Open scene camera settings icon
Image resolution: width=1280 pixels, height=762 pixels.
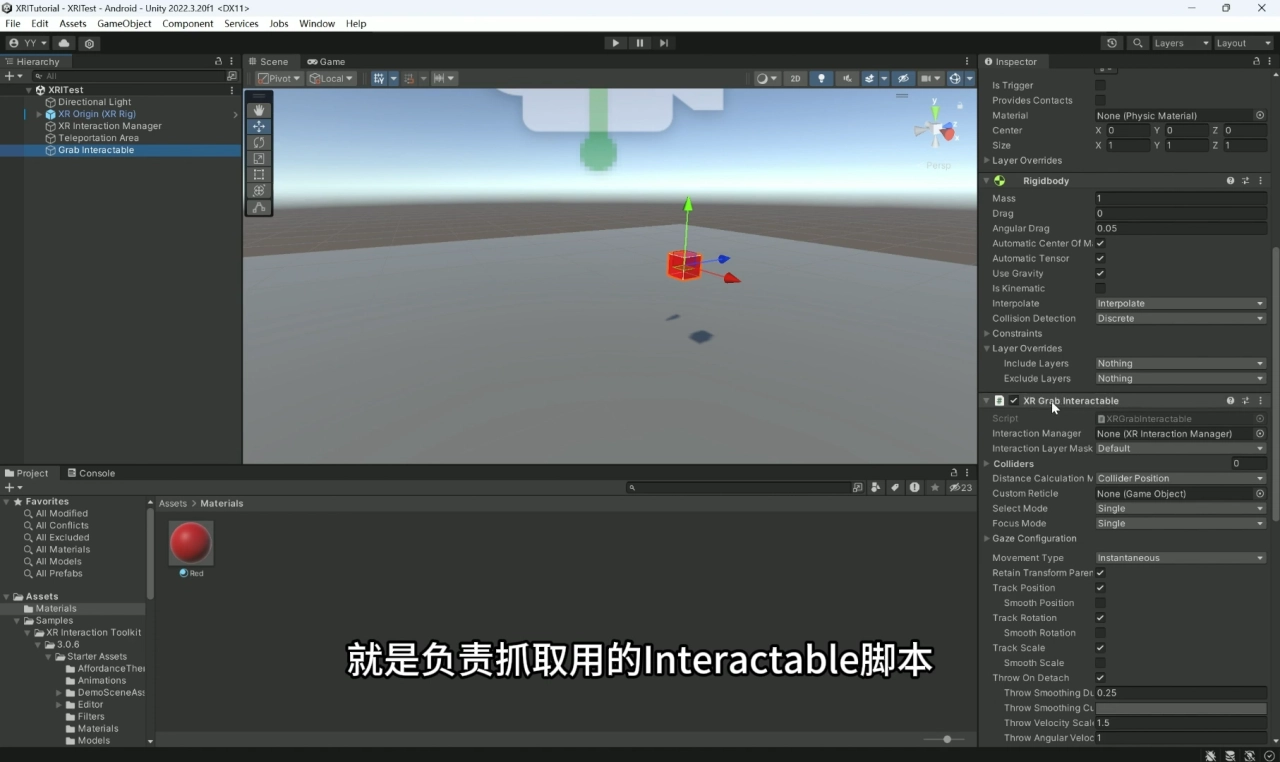(x=926, y=78)
